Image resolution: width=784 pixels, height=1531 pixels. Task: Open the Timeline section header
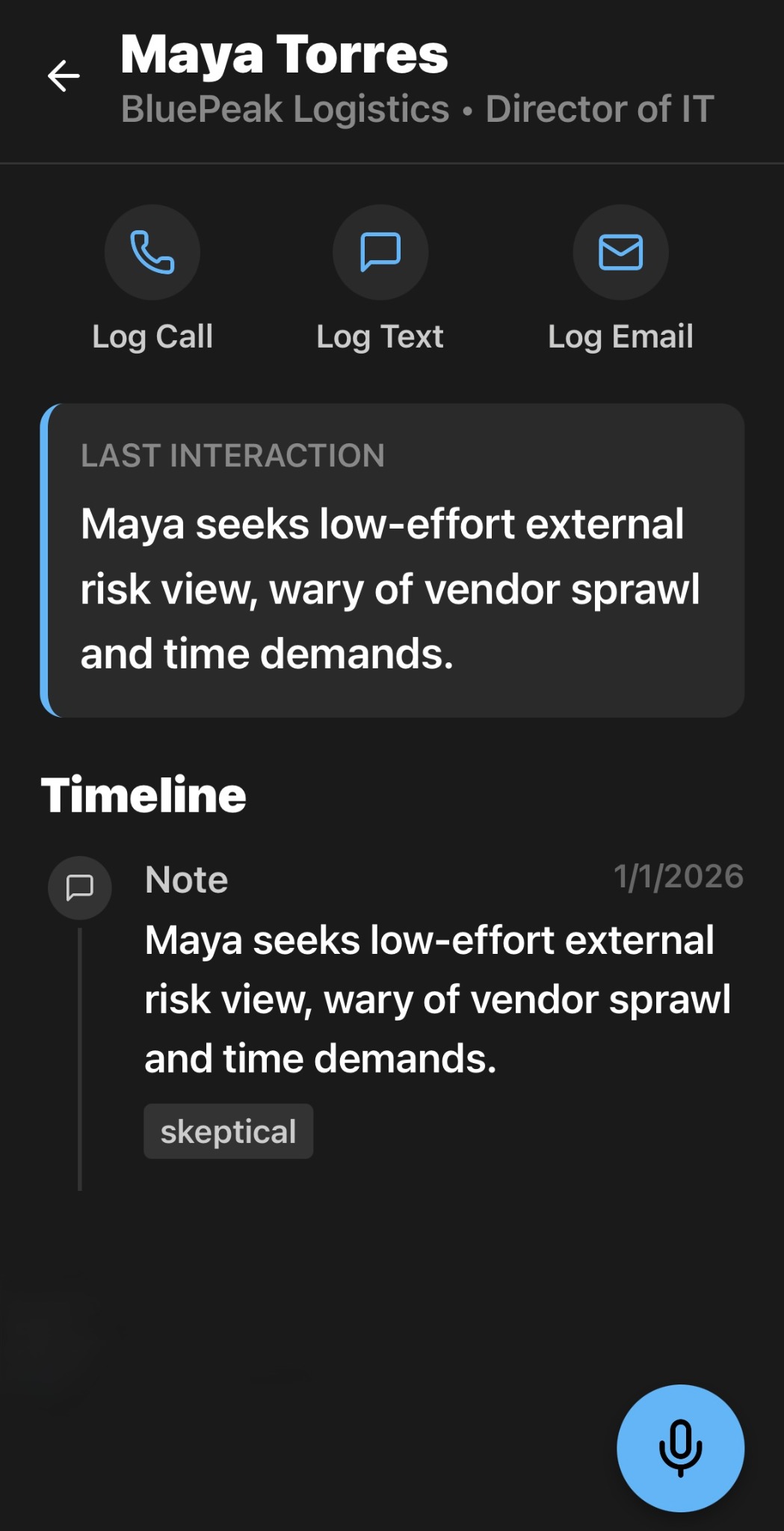click(143, 795)
